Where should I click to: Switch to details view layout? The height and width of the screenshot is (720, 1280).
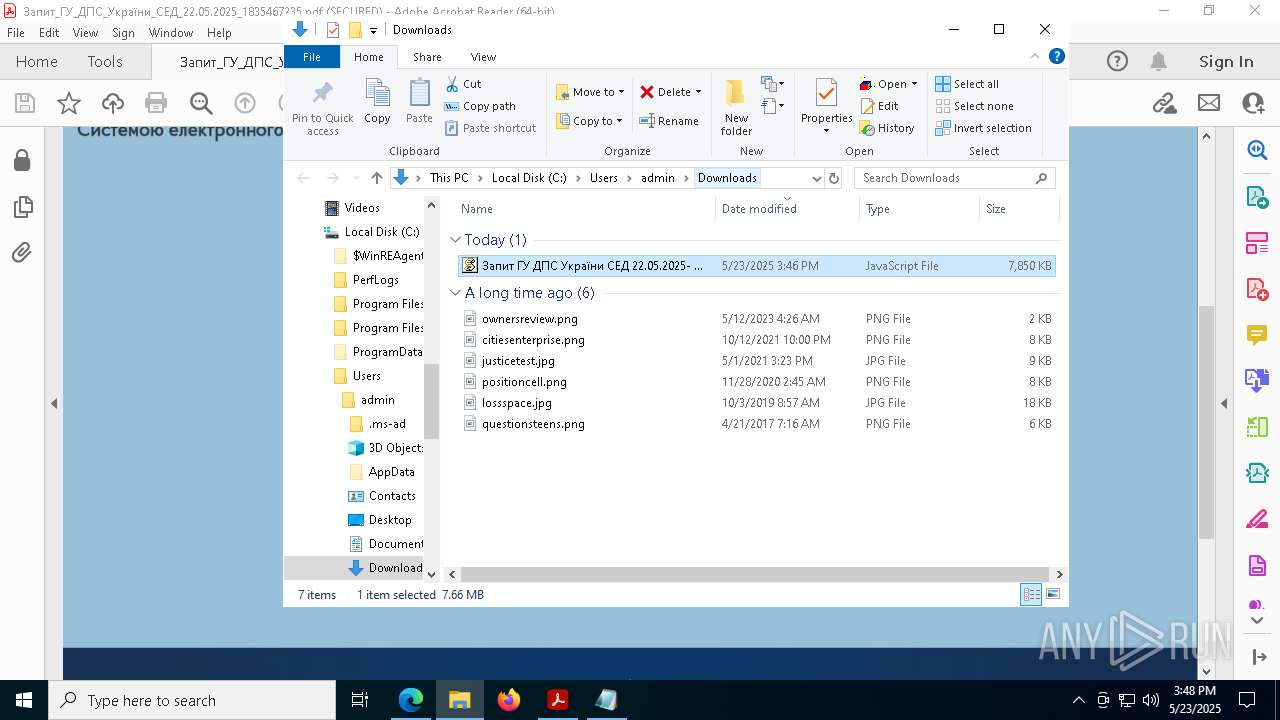point(1031,594)
